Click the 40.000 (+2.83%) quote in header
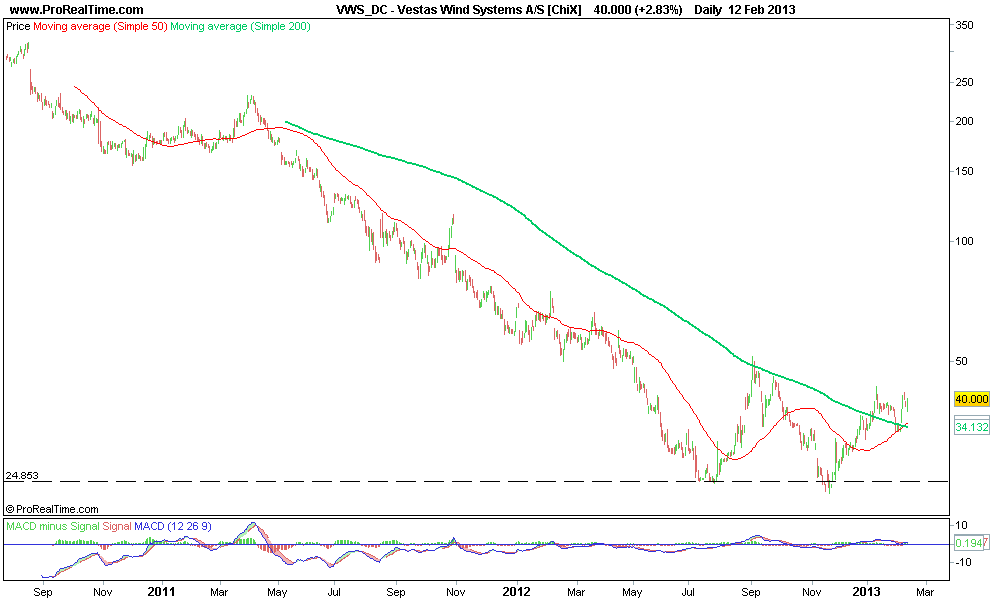The image size is (1000, 600). click(638, 10)
